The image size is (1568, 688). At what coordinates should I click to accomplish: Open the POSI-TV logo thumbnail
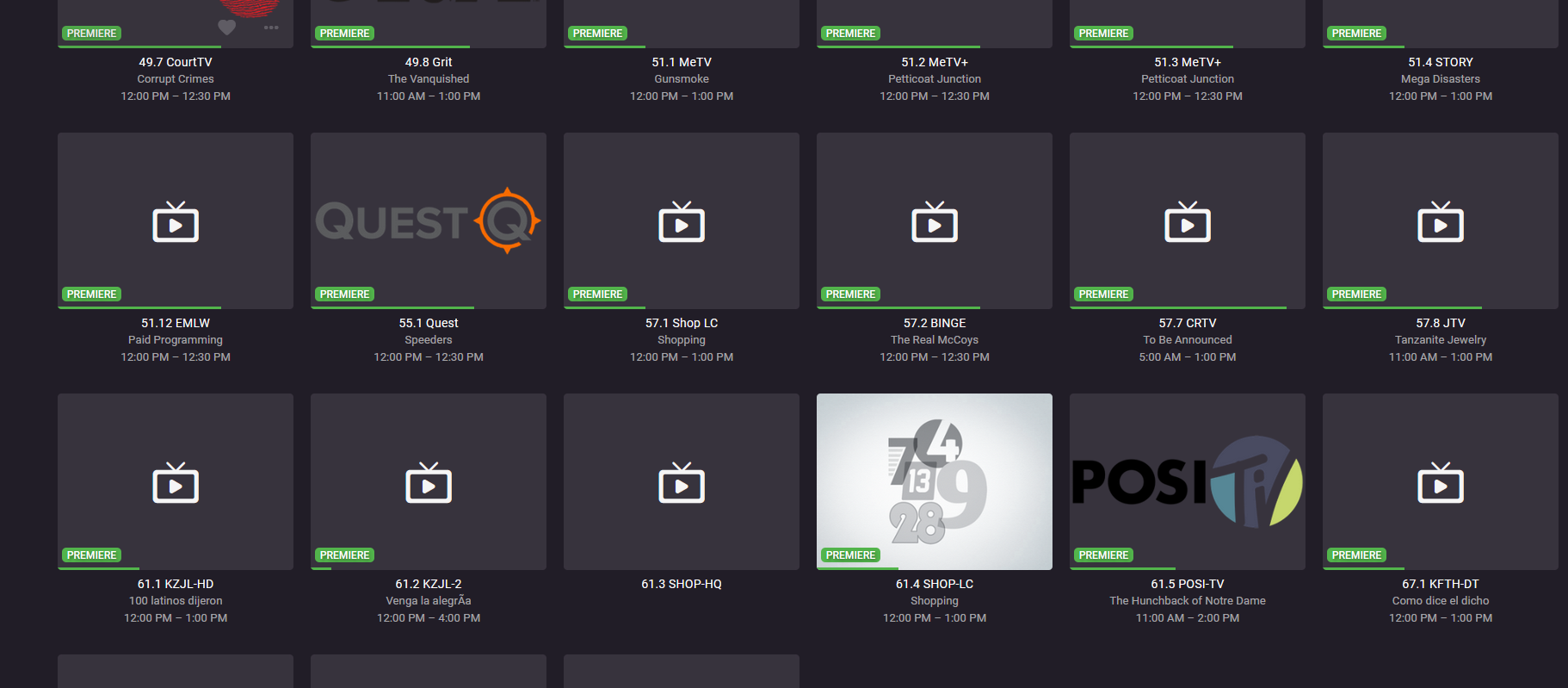1188,481
